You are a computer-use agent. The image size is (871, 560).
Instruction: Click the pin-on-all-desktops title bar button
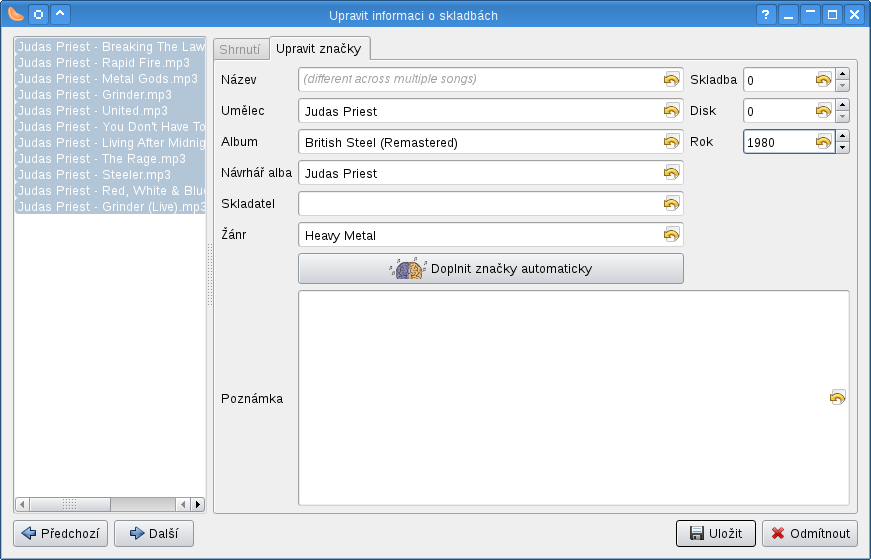(x=38, y=14)
